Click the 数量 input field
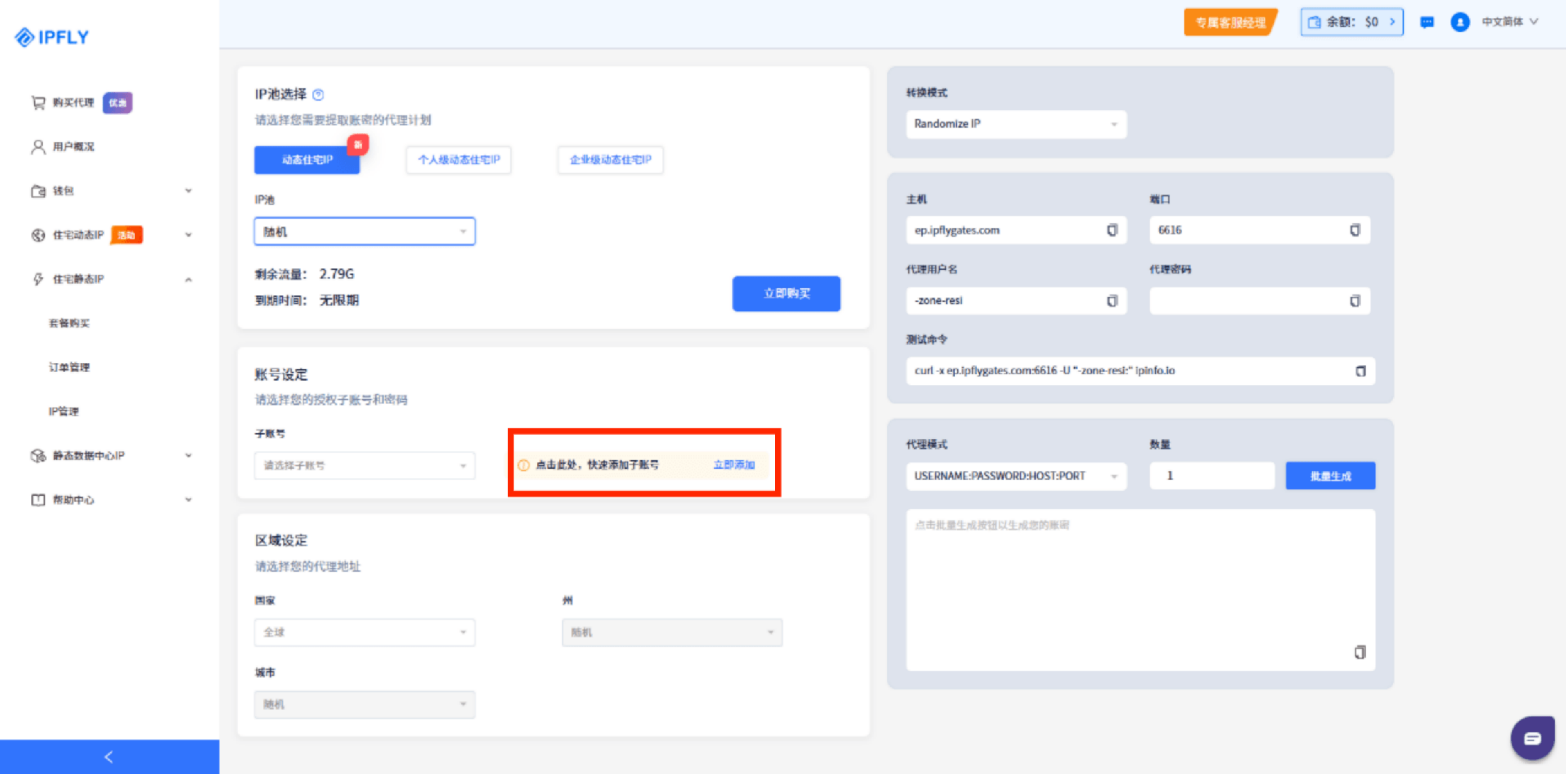This screenshot has height=775, width=1568. coord(1212,476)
